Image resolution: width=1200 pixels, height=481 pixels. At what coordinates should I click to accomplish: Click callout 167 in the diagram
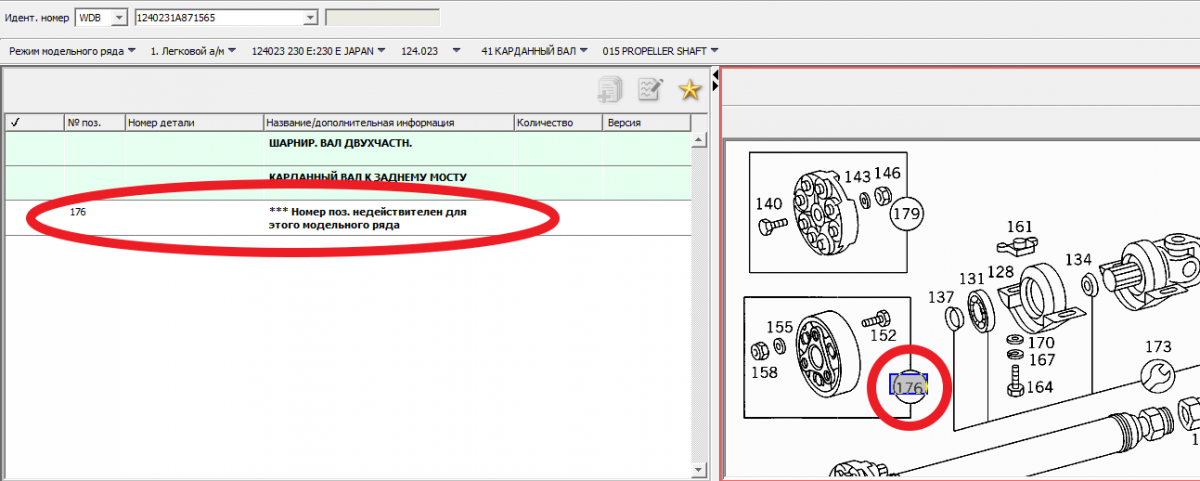(1041, 361)
